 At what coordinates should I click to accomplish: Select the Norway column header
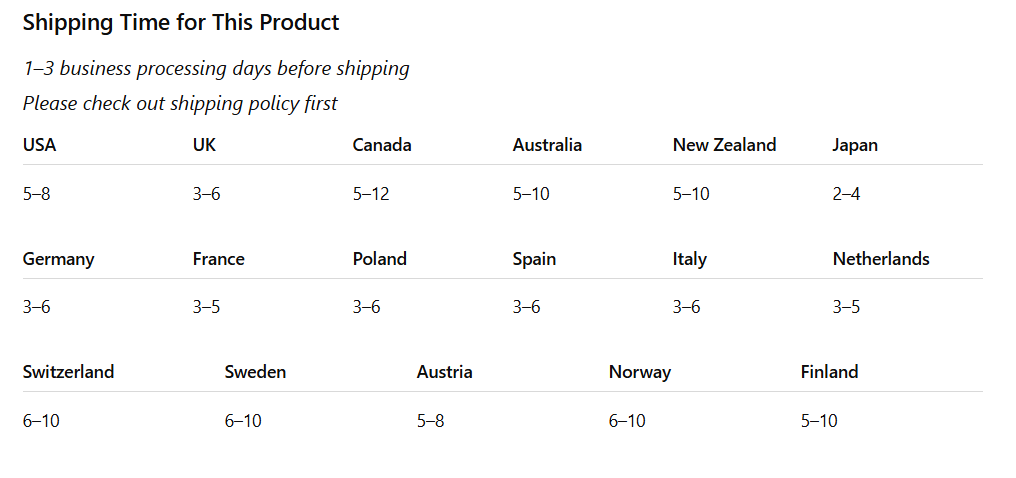(x=640, y=372)
